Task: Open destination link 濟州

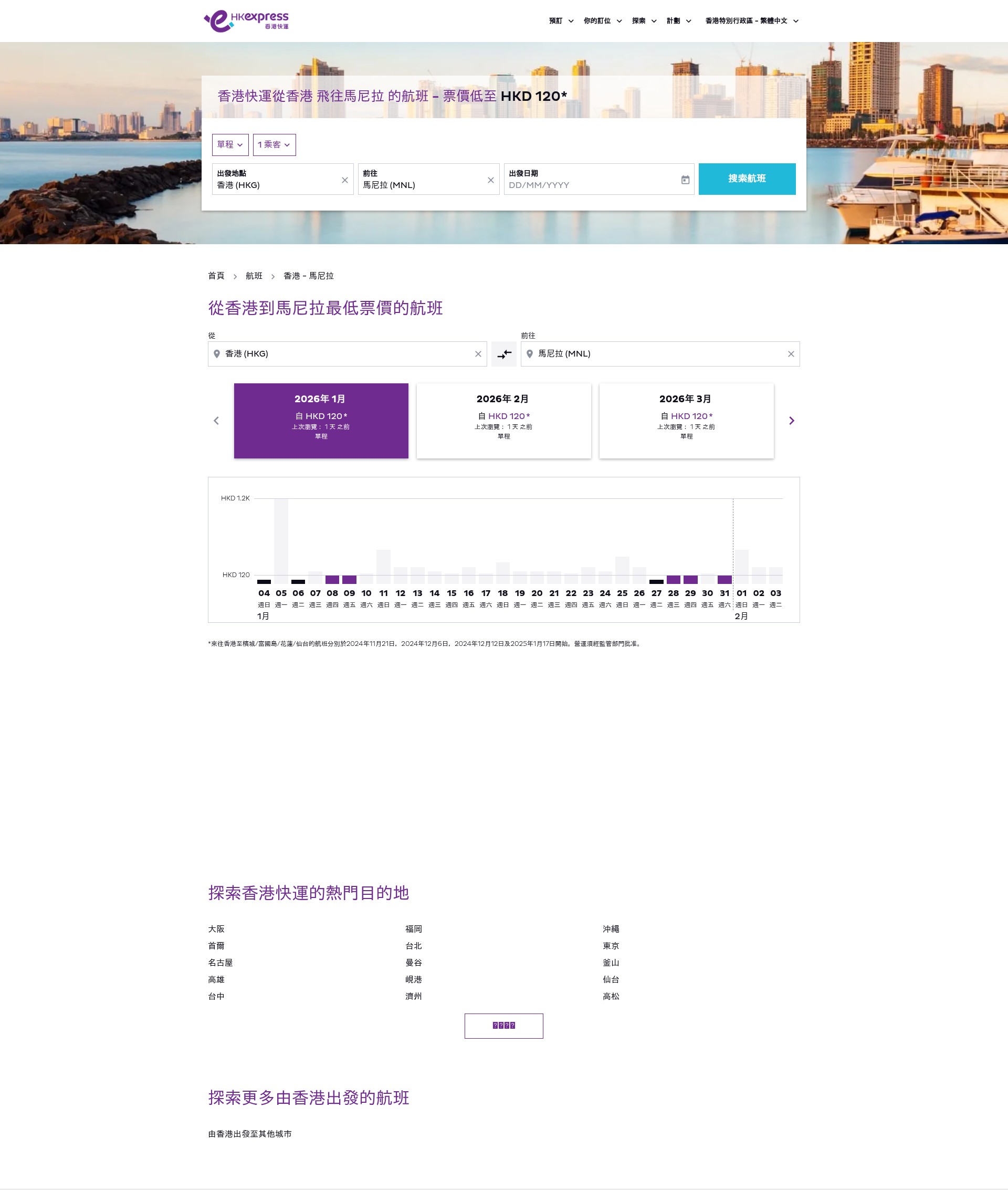Action: point(414,997)
